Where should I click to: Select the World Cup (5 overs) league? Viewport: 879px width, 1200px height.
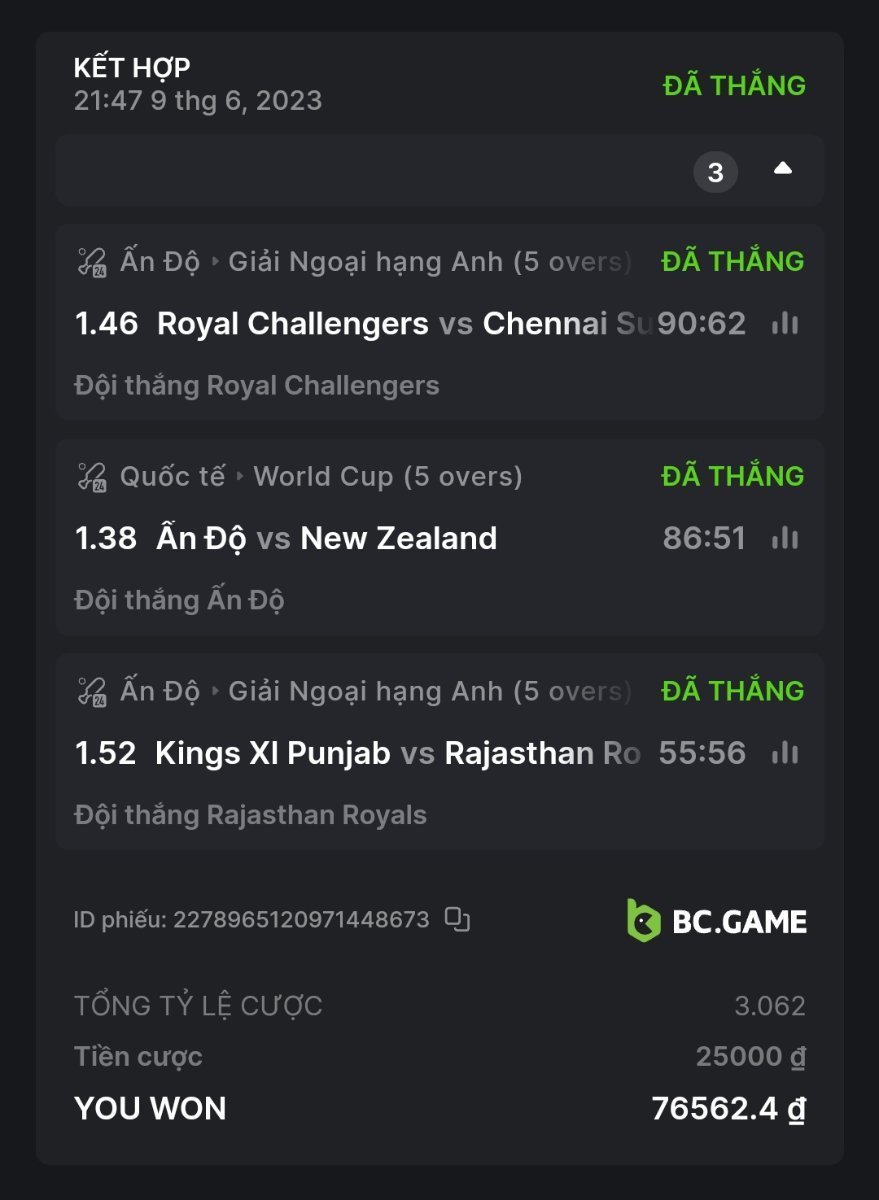(x=388, y=477)
